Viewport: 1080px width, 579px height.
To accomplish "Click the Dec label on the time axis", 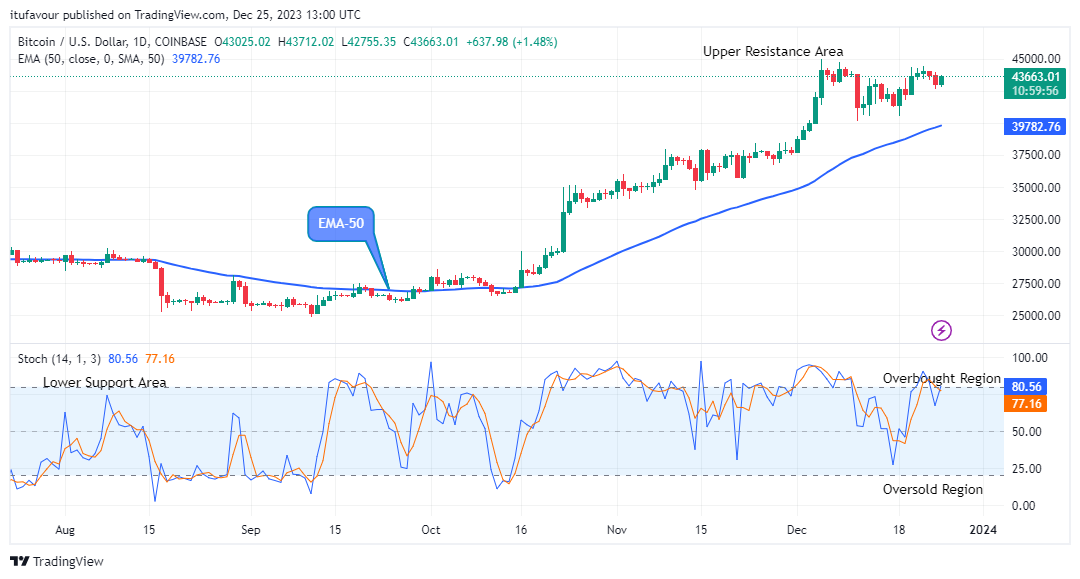I will 797,529.
